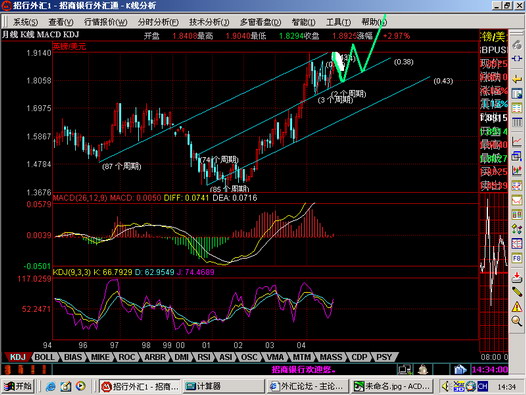
Task: Switch to the MASS indicator tab
Action: pos(331,357)
